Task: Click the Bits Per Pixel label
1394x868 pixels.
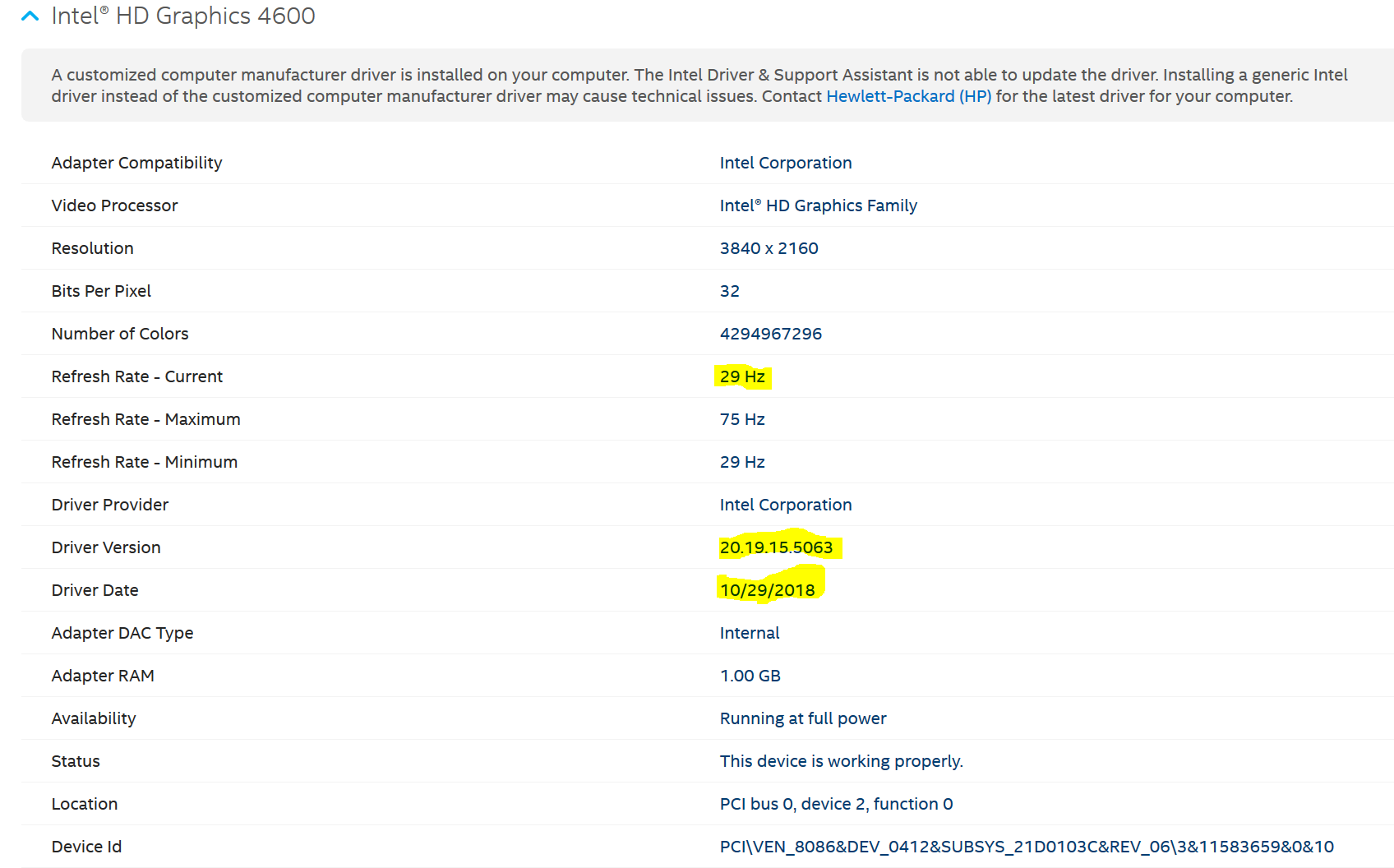Action: [101, 291]
